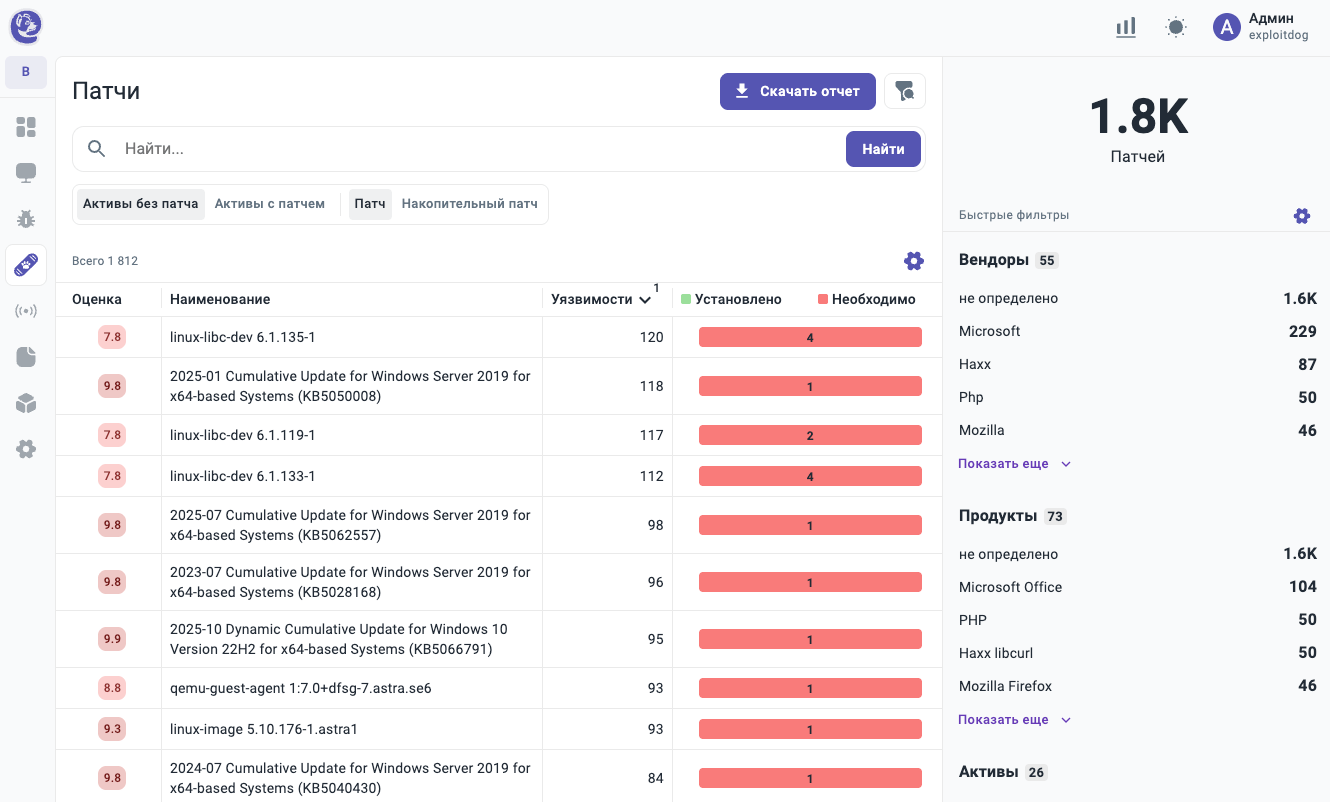
Task: Open the vulnerabilities bug icon in sidebar
Action: (x=26, y=219)
